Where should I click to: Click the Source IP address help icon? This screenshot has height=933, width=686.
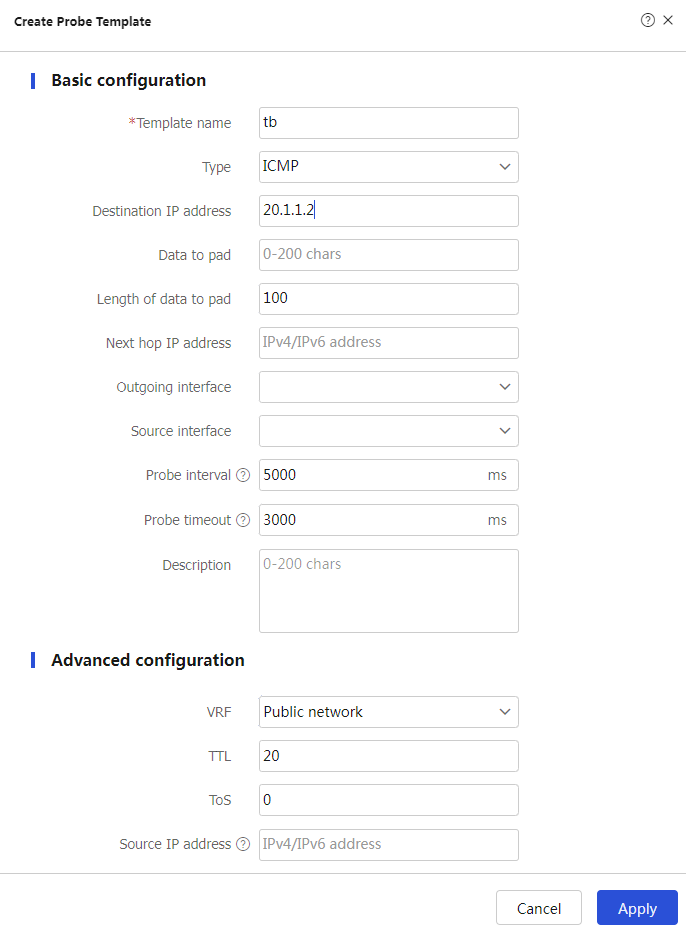[243, 844]
